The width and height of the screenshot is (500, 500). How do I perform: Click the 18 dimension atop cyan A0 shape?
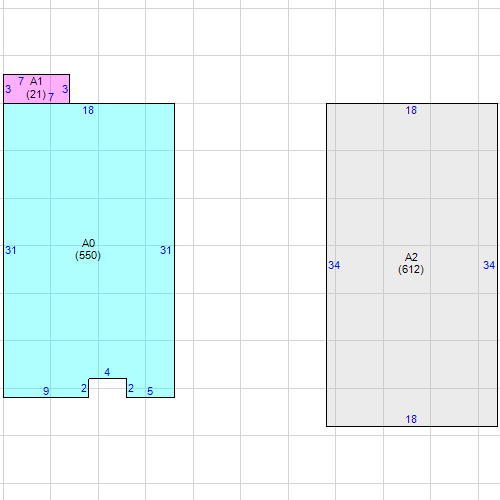tap(88, 110)
